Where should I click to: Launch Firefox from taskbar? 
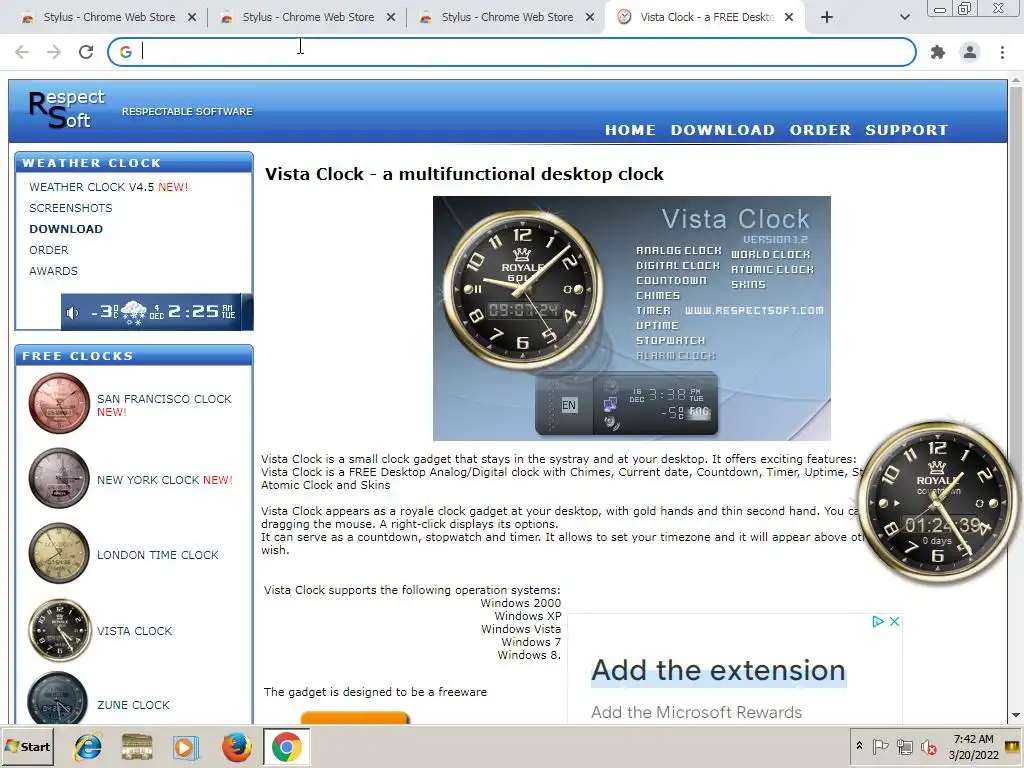(x=236, y=747)
